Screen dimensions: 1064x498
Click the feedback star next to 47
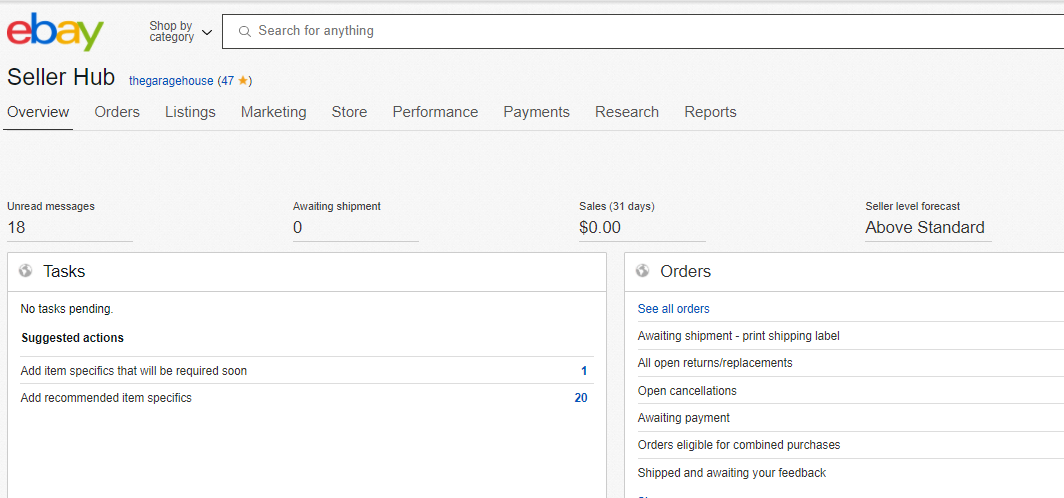coord(243,81)
